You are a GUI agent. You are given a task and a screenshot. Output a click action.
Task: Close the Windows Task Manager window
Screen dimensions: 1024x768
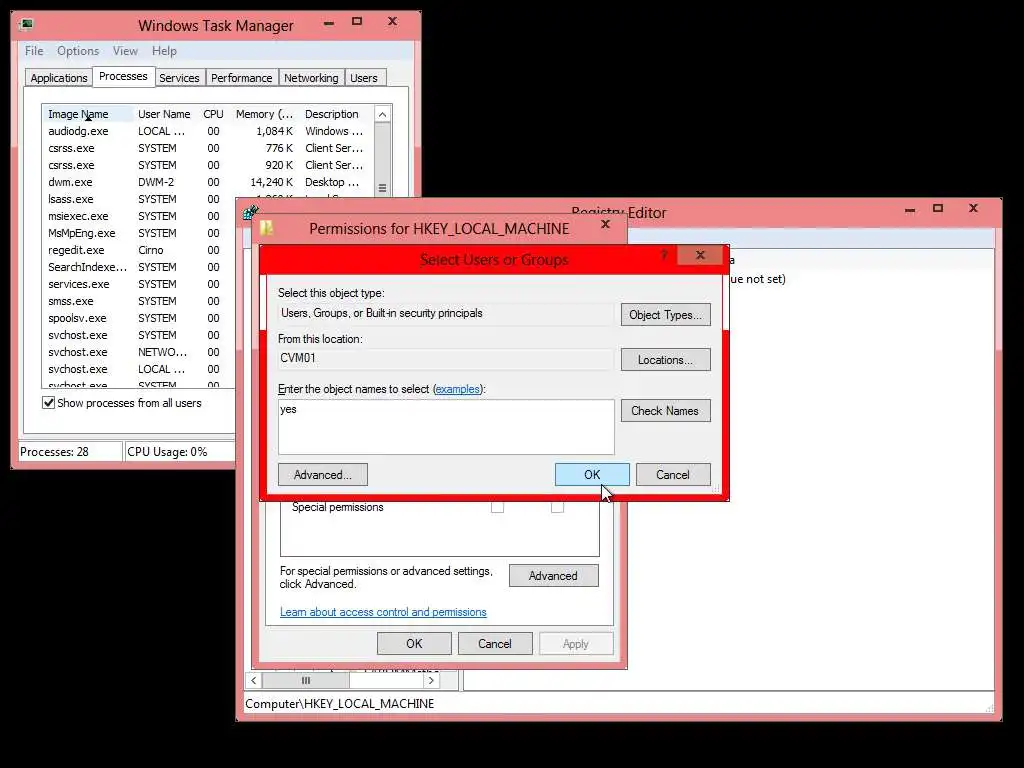tap(392, 22)
